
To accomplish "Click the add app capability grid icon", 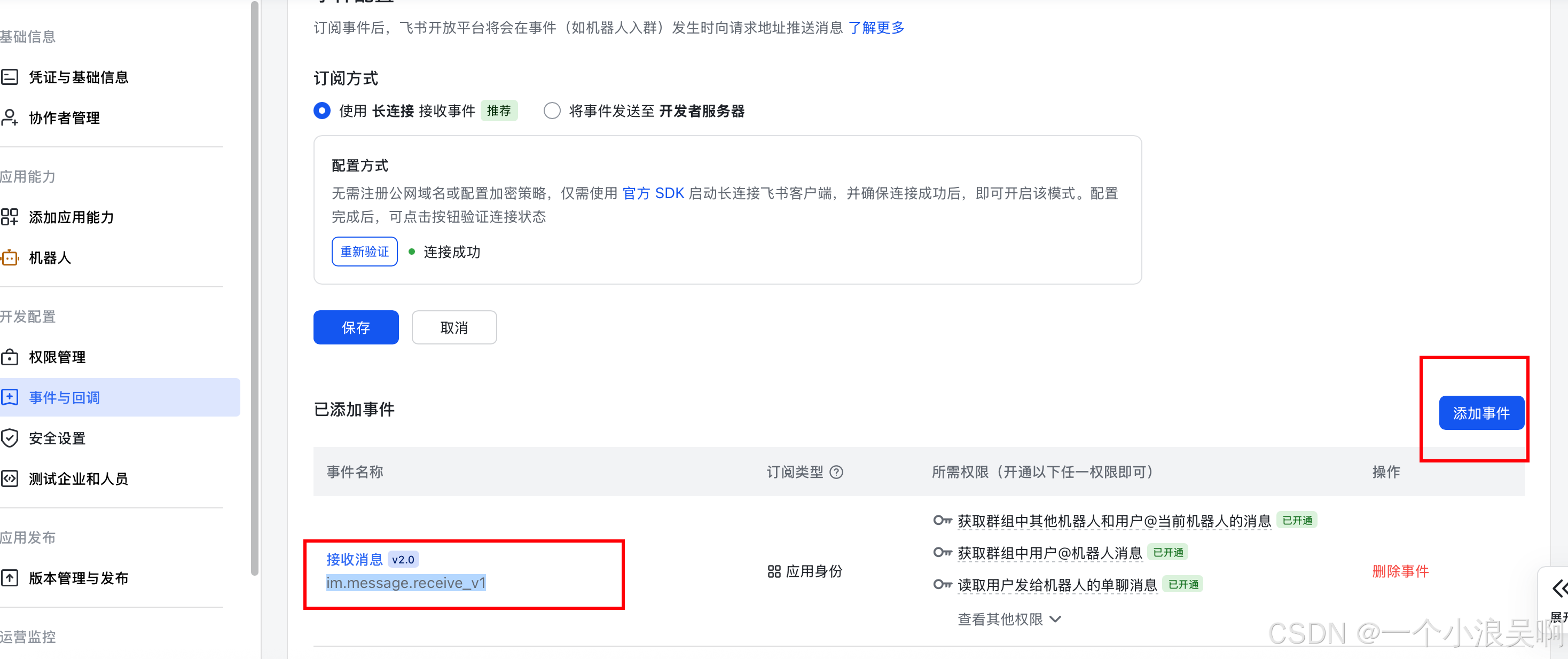I will 10,217.
